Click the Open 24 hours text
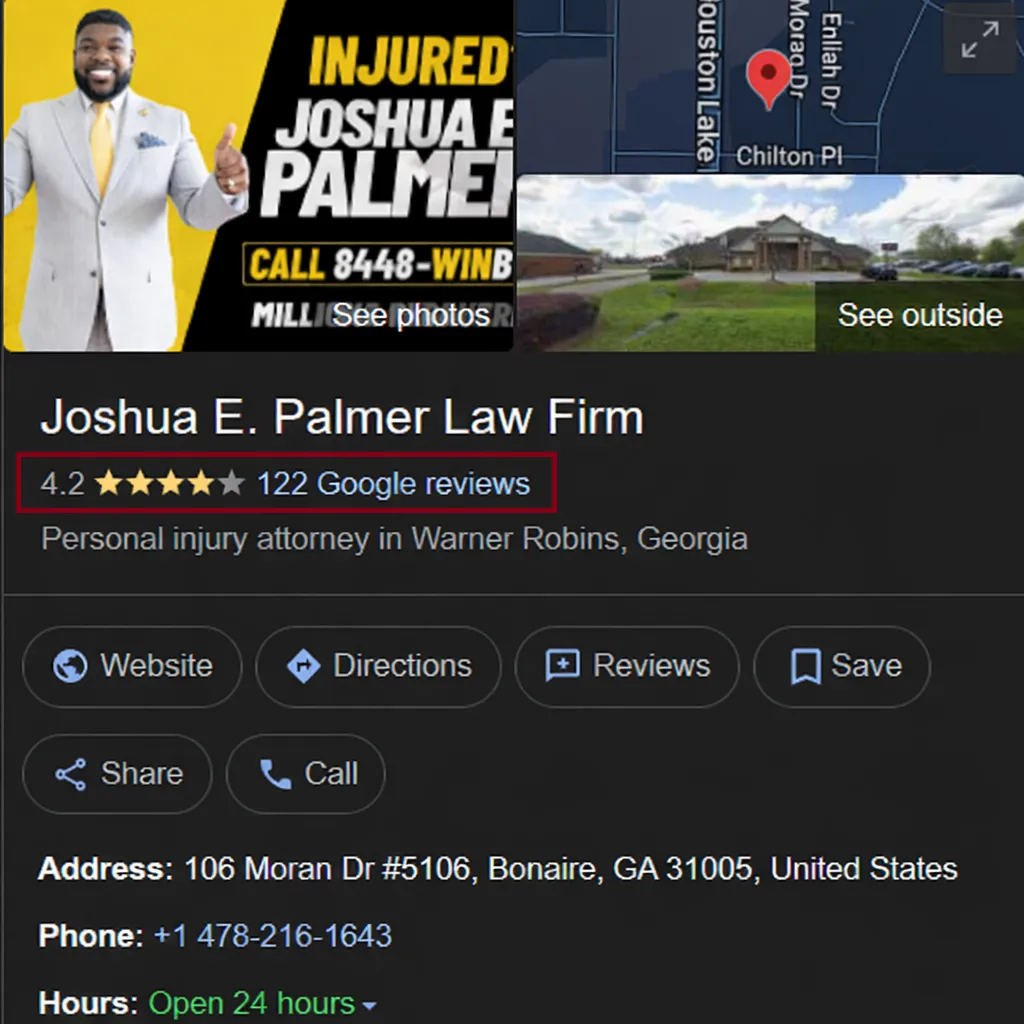Viewport: 1024px width, 1024px height. pyautogui.click(x=251, y=1004)
